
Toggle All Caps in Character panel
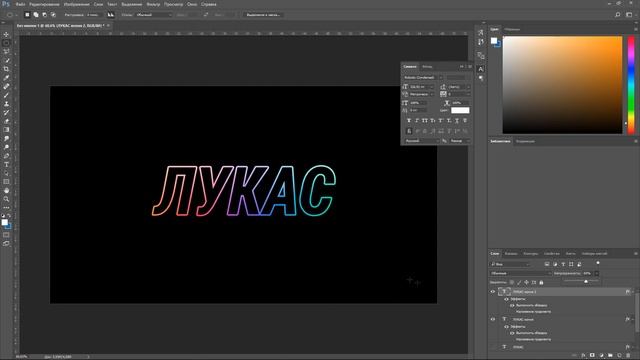(x=425, y=121)
